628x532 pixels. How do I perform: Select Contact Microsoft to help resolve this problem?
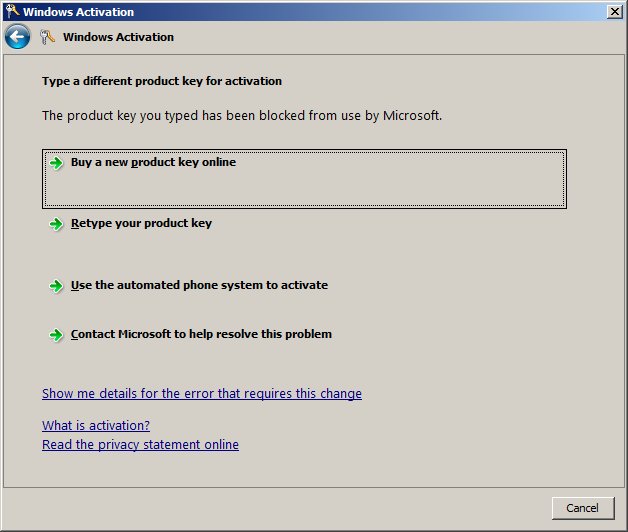[x=201, y=335]
